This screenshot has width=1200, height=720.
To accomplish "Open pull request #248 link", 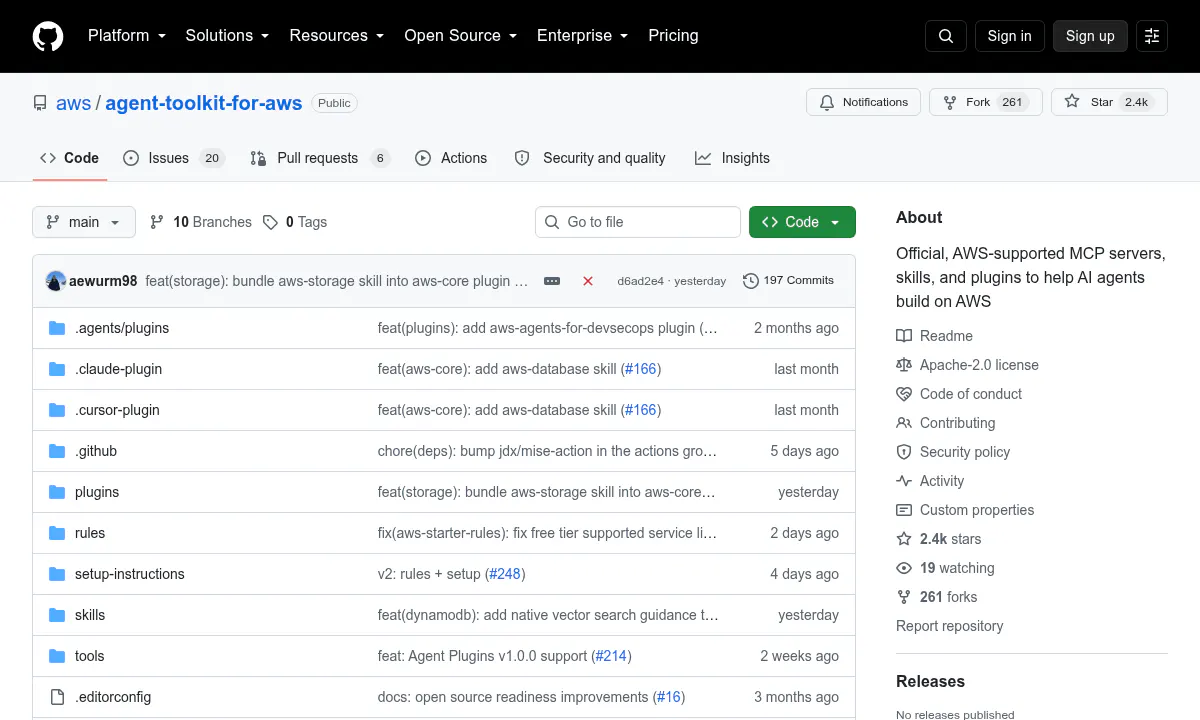I will (x=505, y=574).
